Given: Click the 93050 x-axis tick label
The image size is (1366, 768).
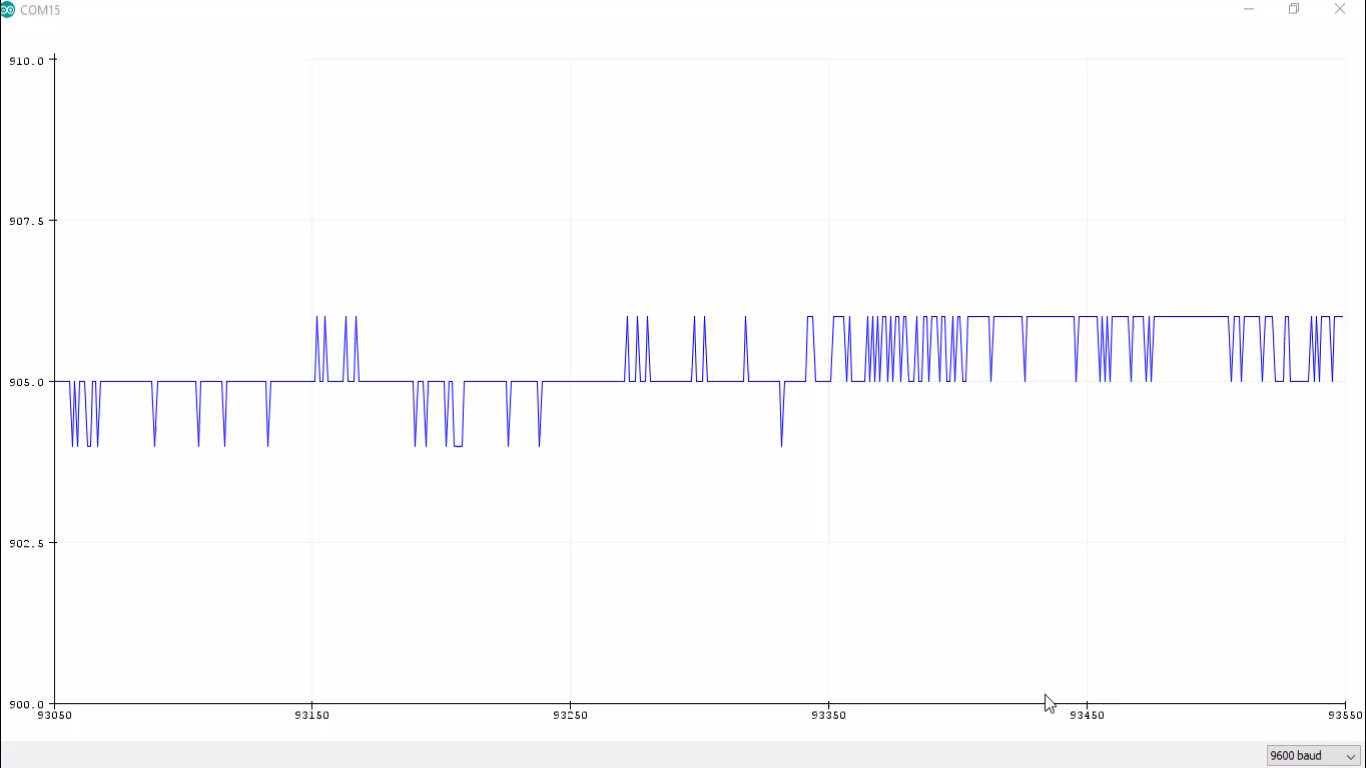Looking at the screenshot, I should click(x=54, y=715).
